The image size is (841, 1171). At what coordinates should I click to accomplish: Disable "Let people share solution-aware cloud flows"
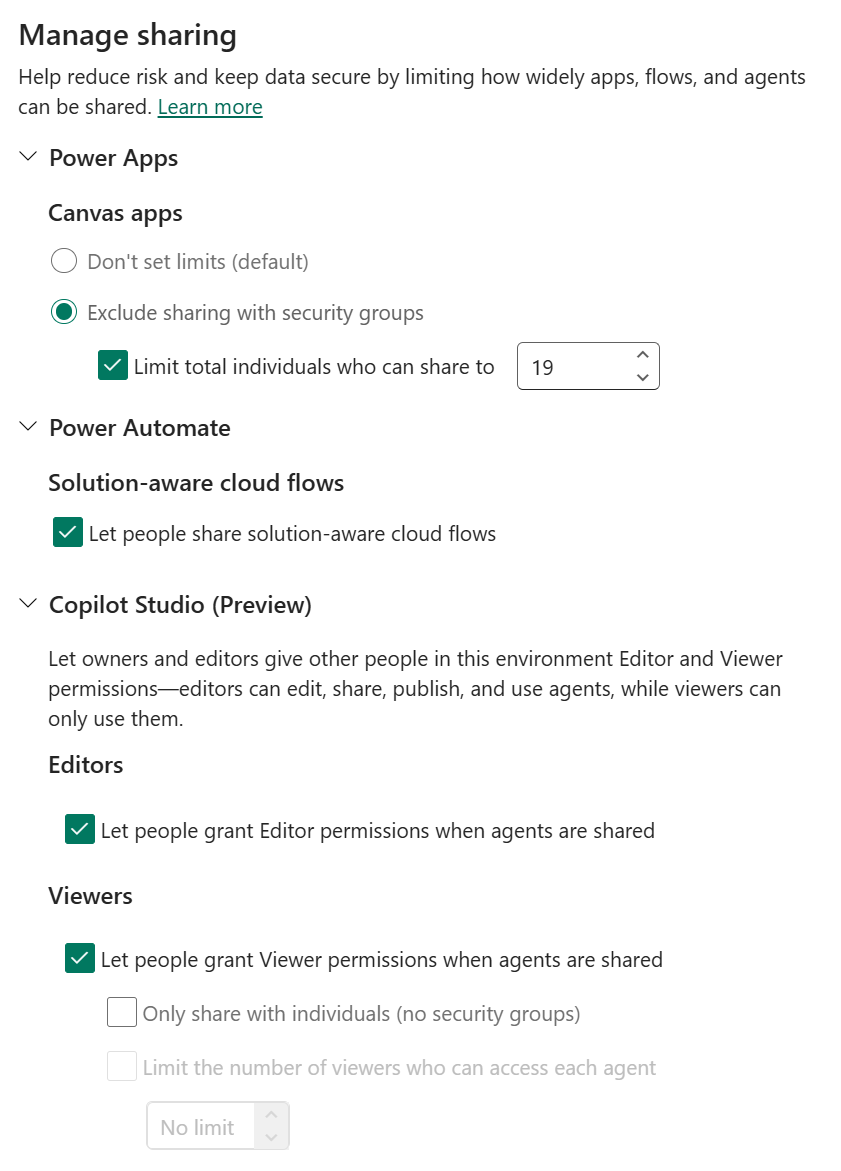point(67,532)
